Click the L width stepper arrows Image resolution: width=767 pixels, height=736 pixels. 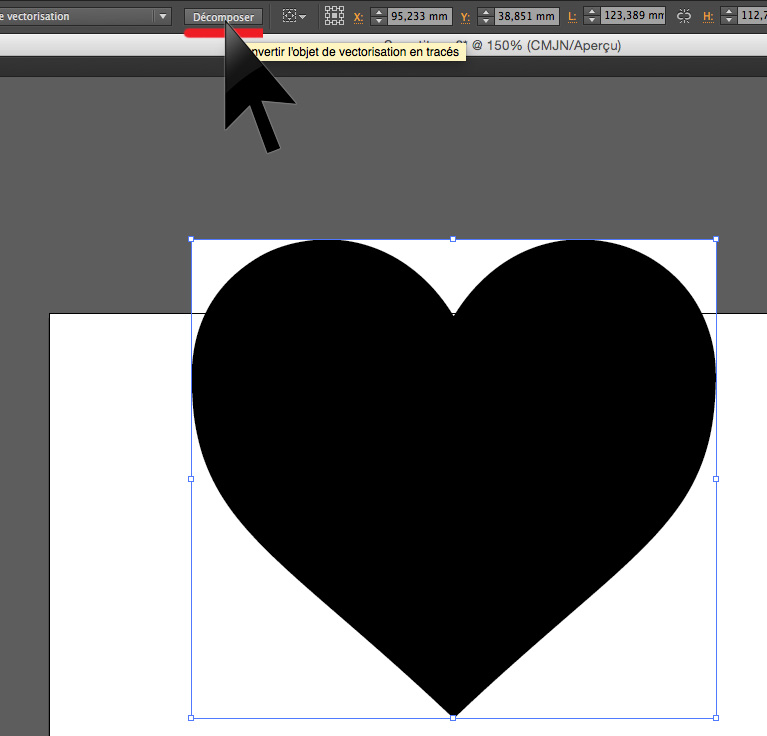592,17
